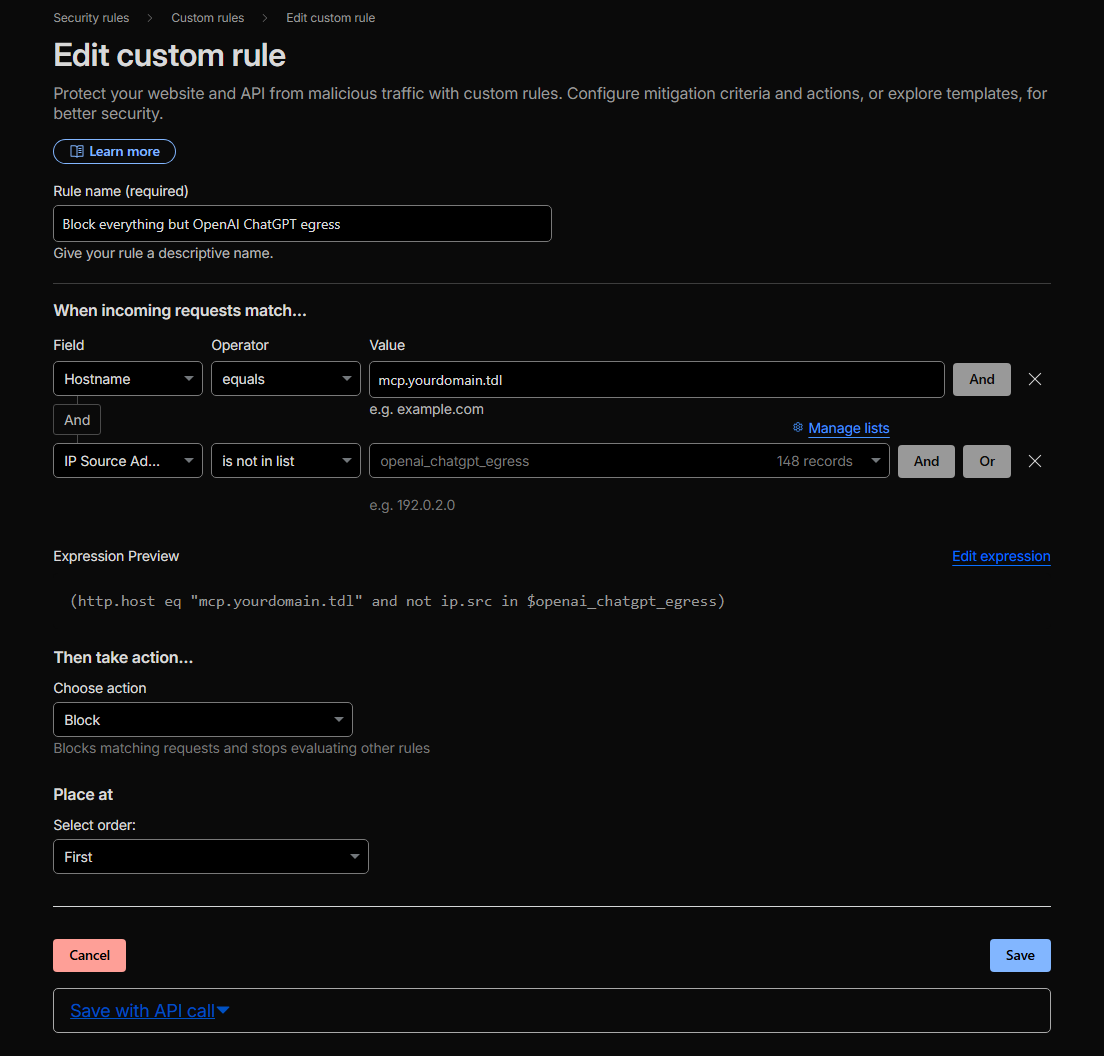Click into the Rule name text field

point(302,224)
